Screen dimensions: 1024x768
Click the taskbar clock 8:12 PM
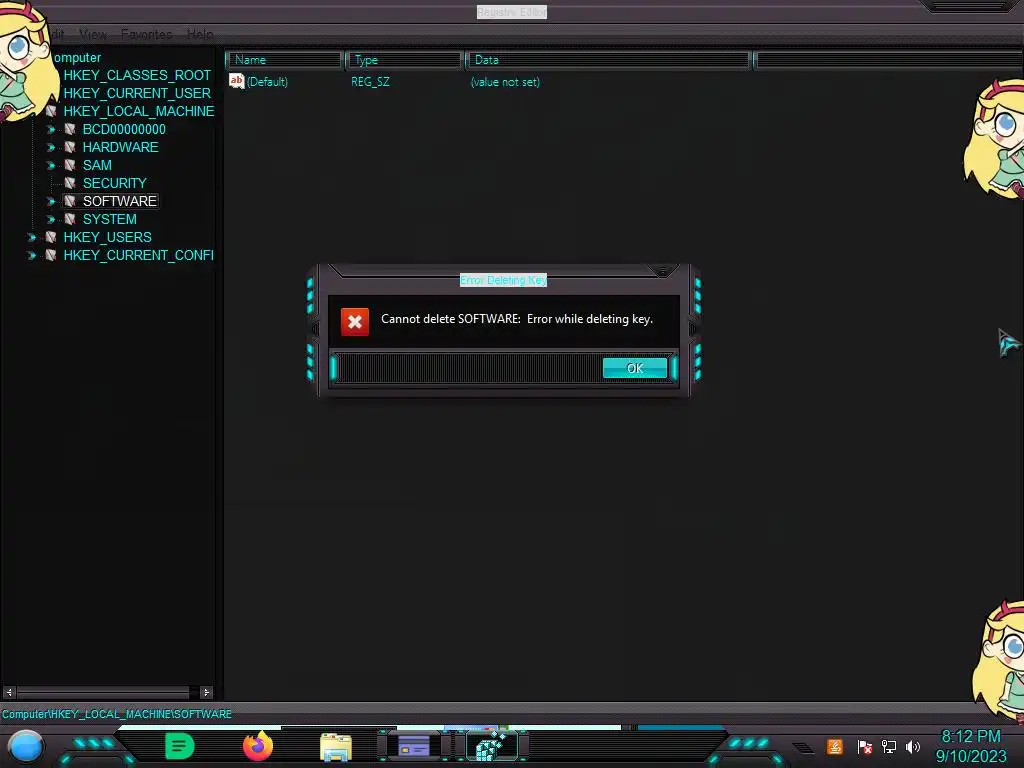pyautogui.click(x=970, y=737)
